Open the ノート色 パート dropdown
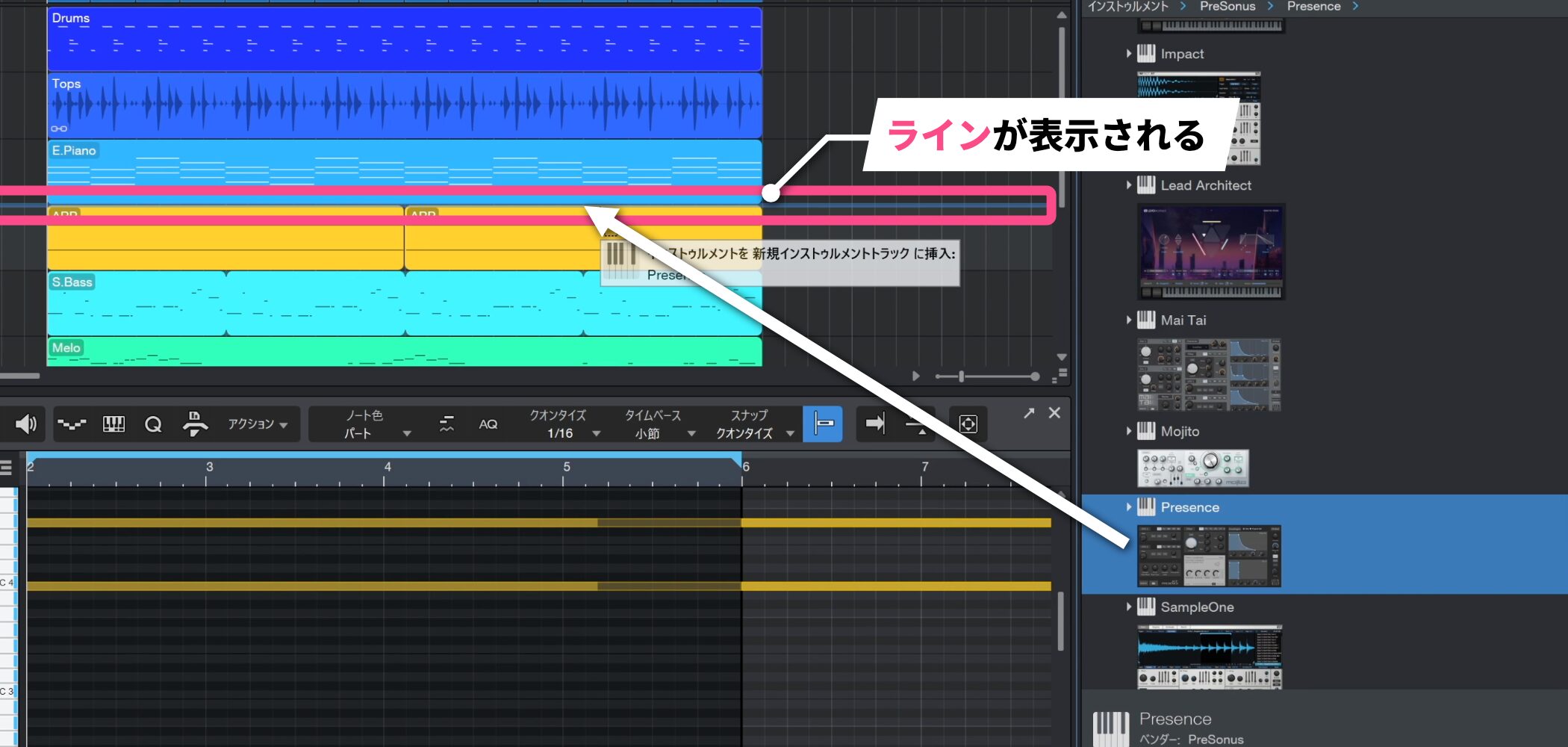 [377, 424]
